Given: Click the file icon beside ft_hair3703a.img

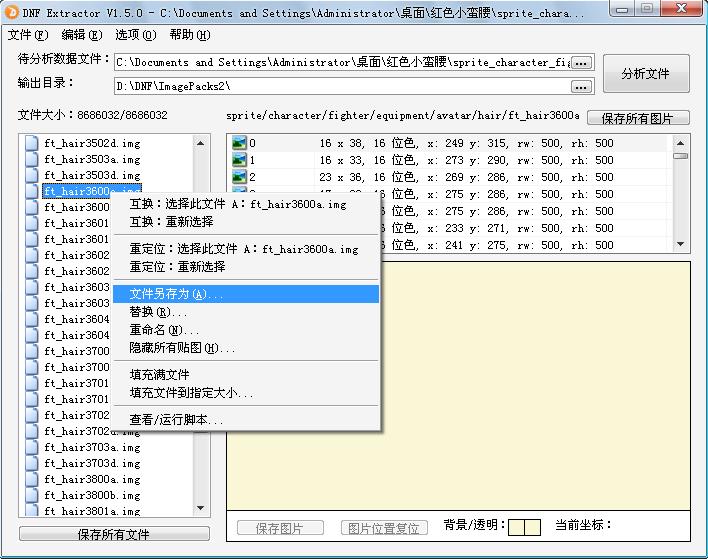Looking at the screenshot, I should click(x=32, y=447).
